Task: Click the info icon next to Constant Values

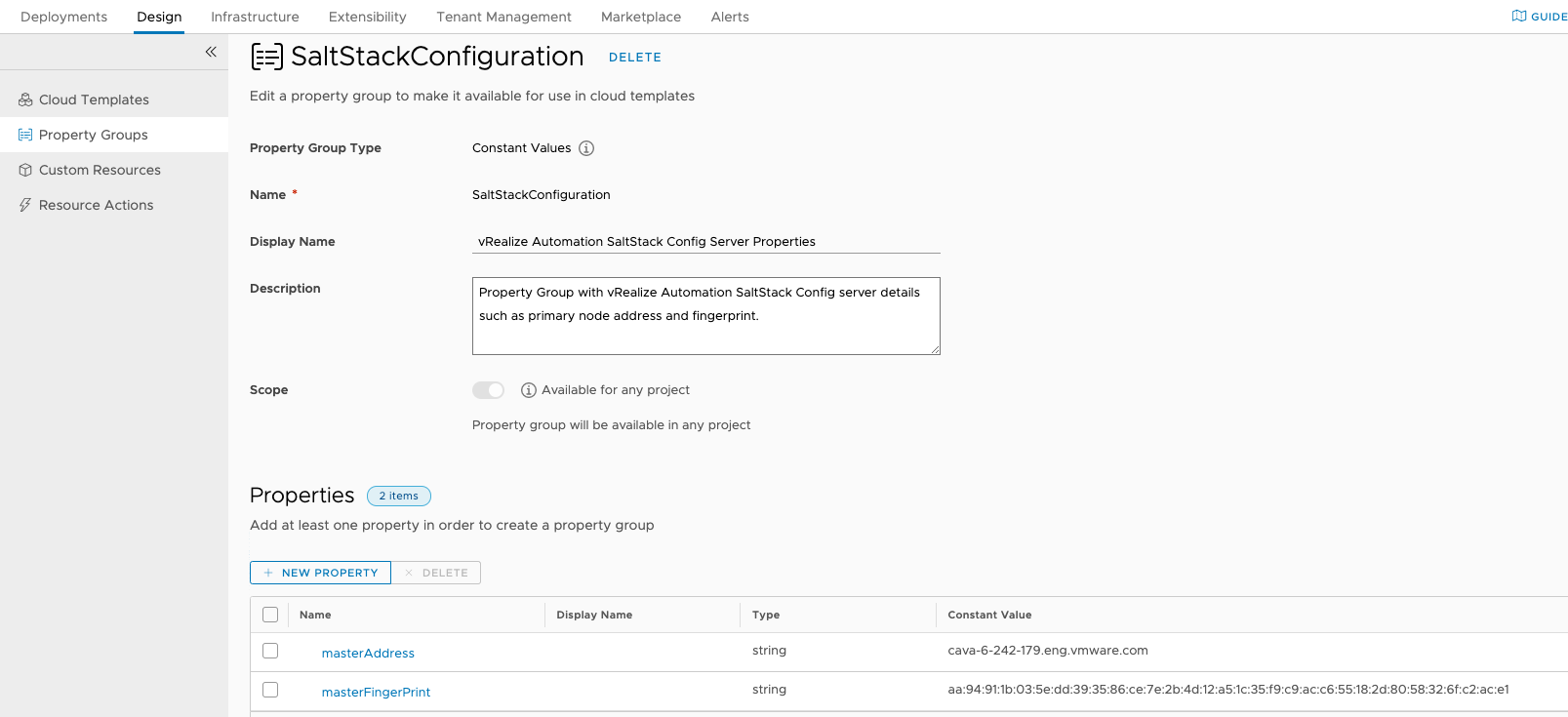Action: (586, 148)
